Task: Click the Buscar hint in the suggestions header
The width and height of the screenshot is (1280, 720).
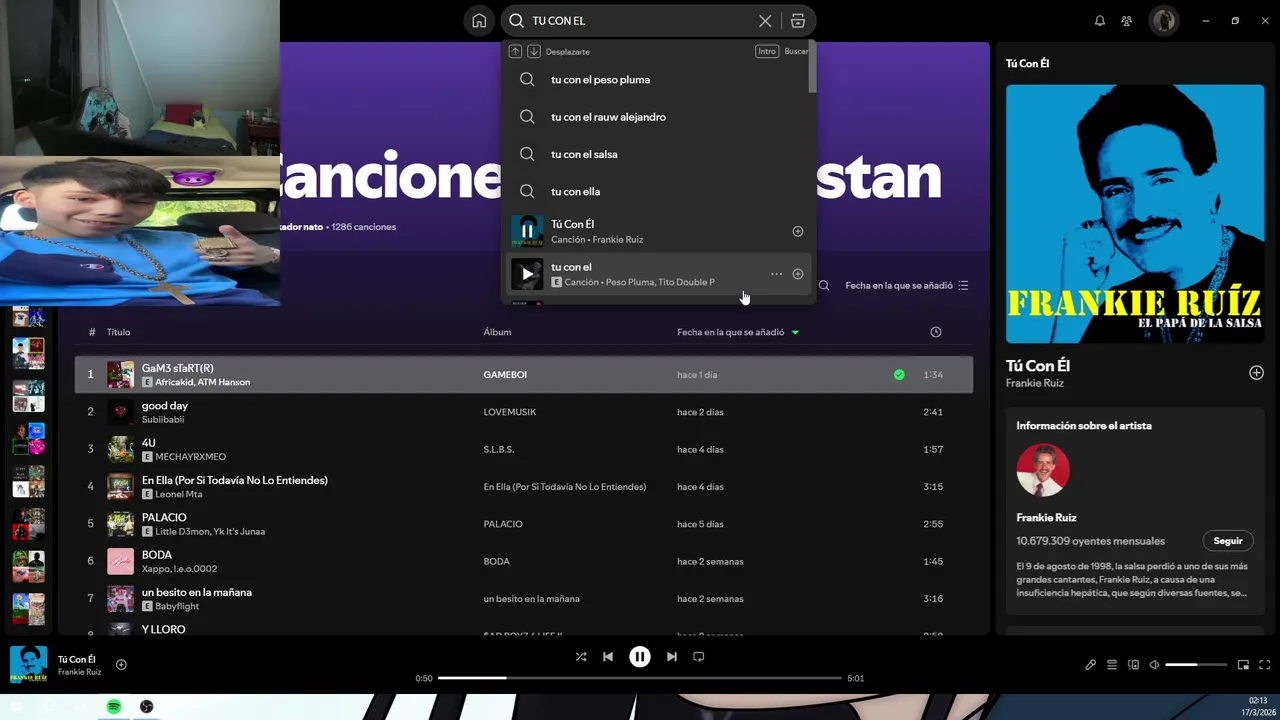Action: (796, 51)
